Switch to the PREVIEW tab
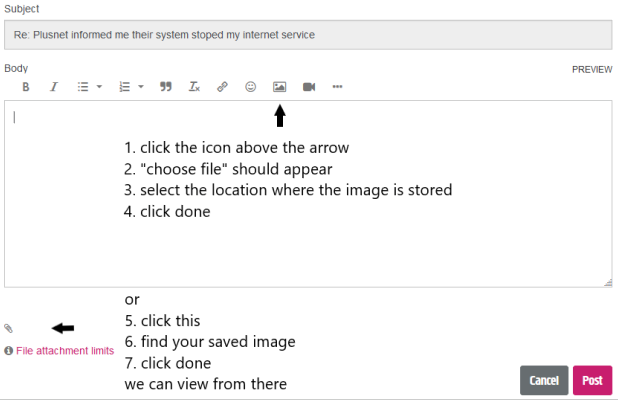This screenshot has width=618, height=400. click(592, 70)
